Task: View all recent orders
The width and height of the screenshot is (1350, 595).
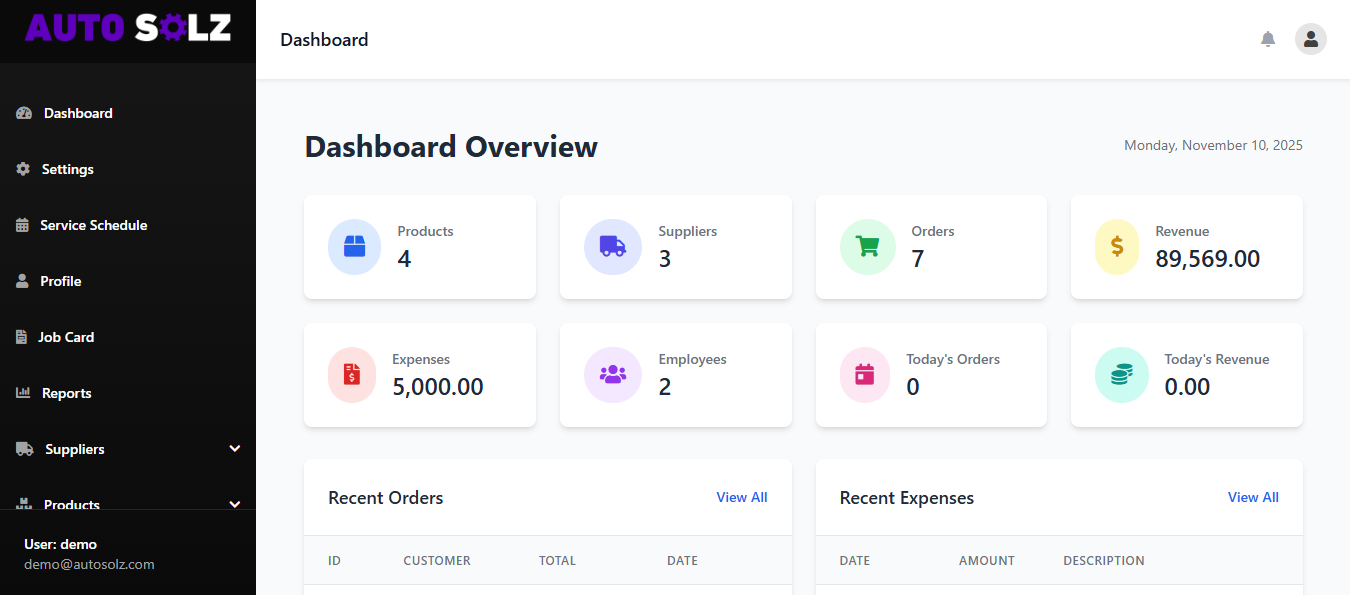Action: (x=741, y=497)
